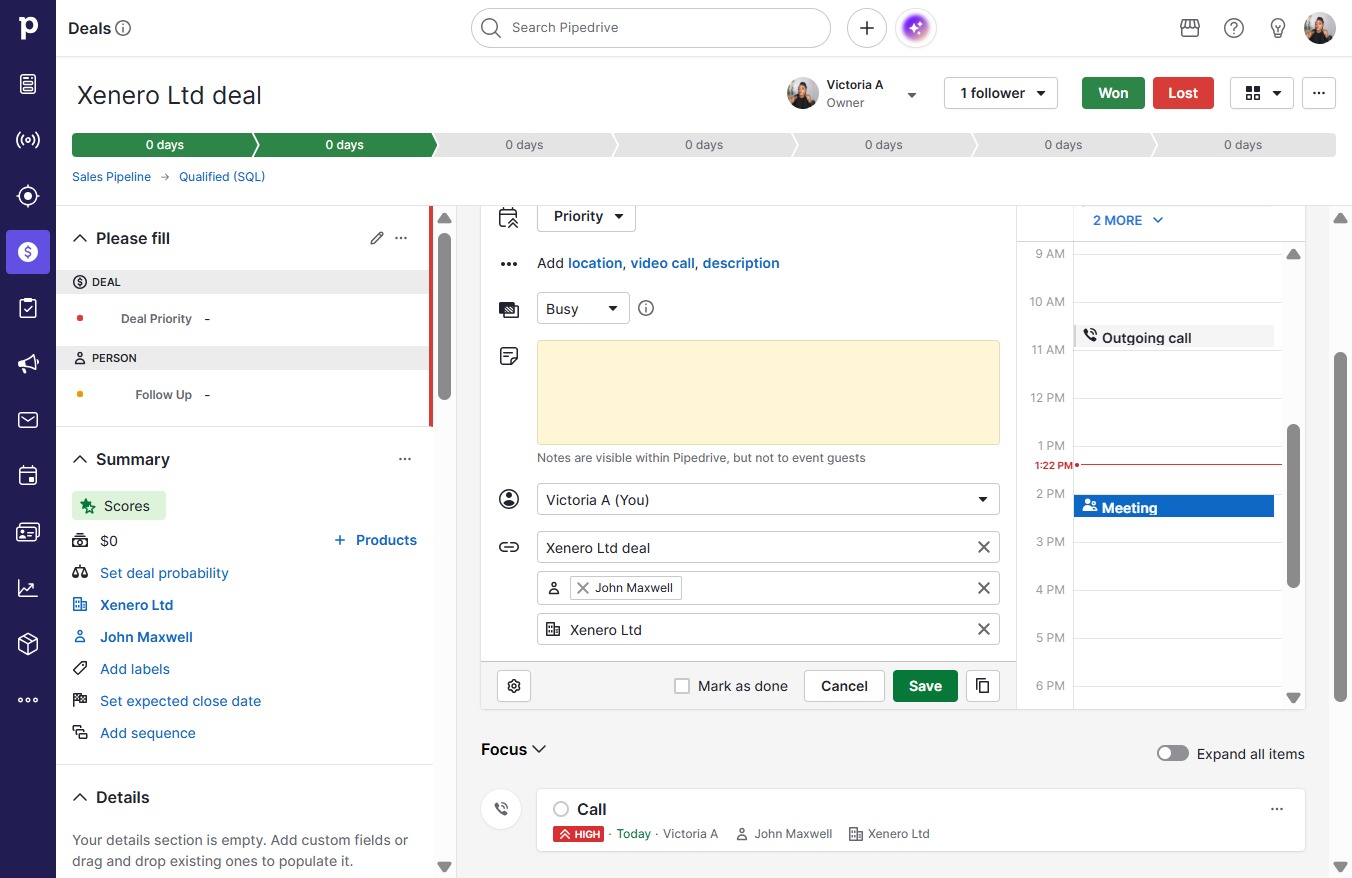
Task: Expand 2 MORE calendar events
Action: (x=1128, y=220)
